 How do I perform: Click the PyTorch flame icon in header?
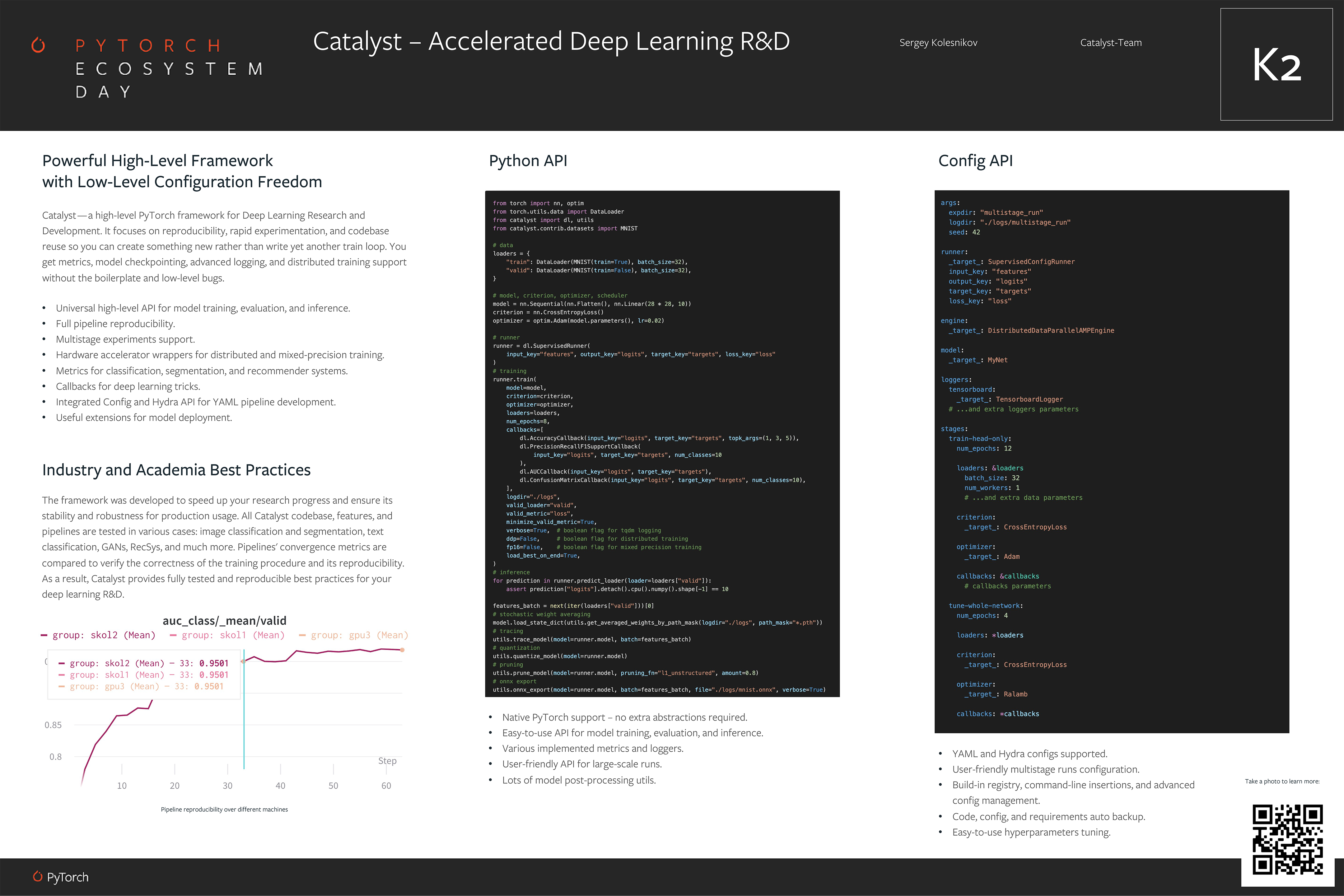(38, 44)
